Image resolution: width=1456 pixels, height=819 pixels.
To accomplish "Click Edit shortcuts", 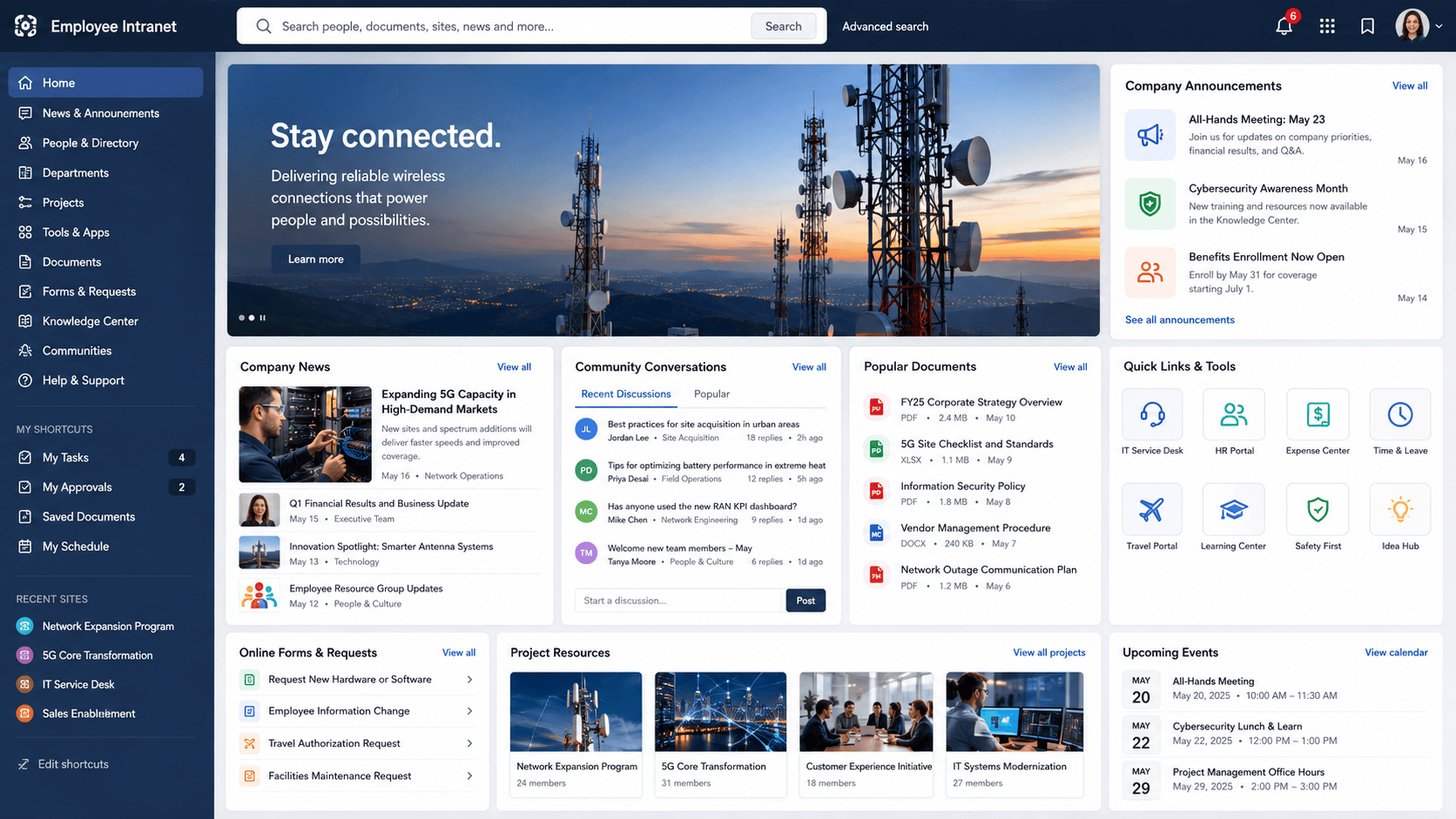I will point(63,764).
